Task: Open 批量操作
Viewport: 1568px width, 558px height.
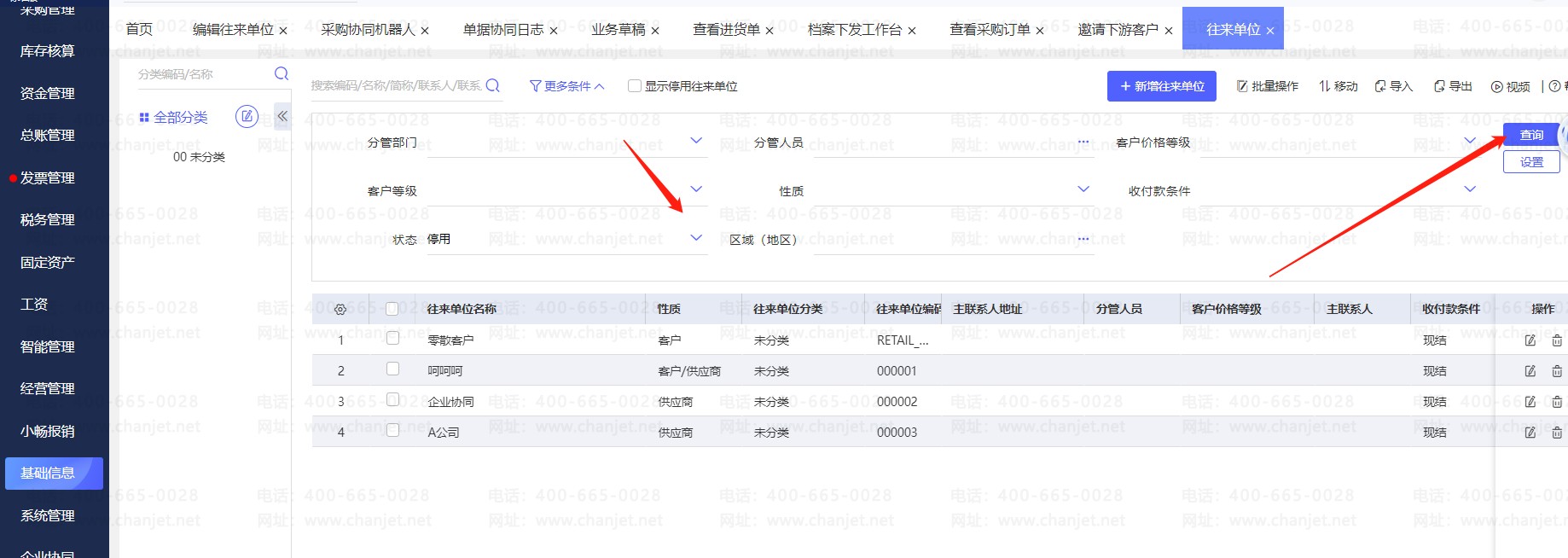Action: (x=1268, y=86)
